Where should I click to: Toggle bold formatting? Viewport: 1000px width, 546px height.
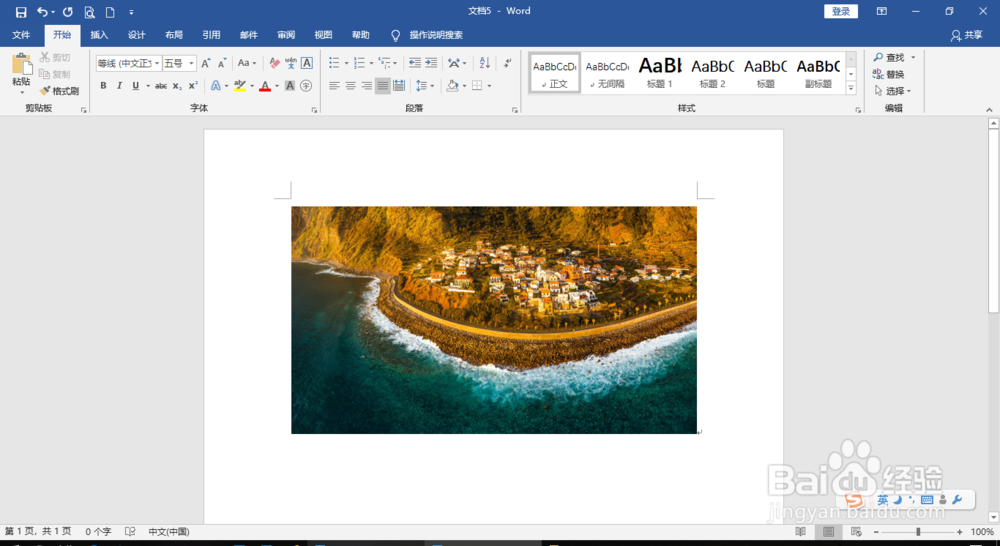[x=103, y=85]
